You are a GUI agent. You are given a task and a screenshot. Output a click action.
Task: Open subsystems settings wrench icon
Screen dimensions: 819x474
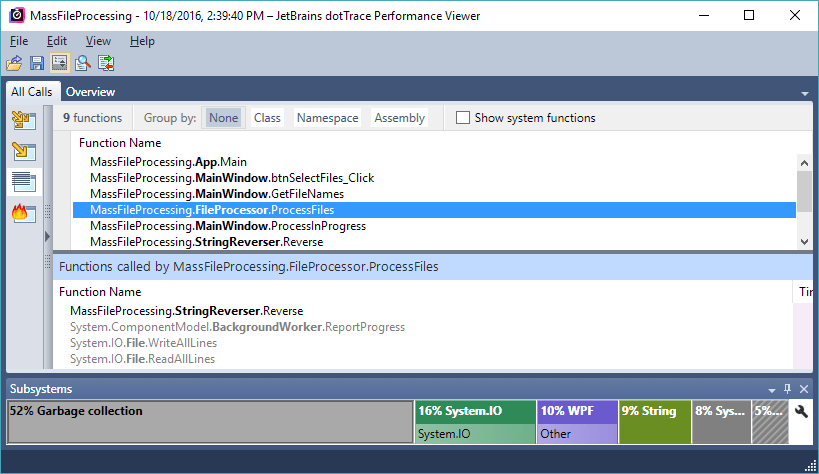pyautogui.click(x=801, y=412)
